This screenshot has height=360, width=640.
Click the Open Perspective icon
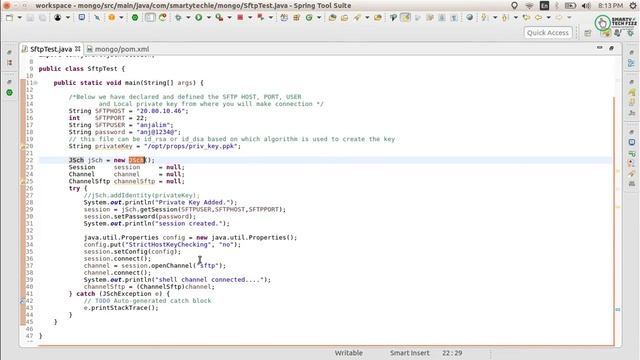pos(588,33)
